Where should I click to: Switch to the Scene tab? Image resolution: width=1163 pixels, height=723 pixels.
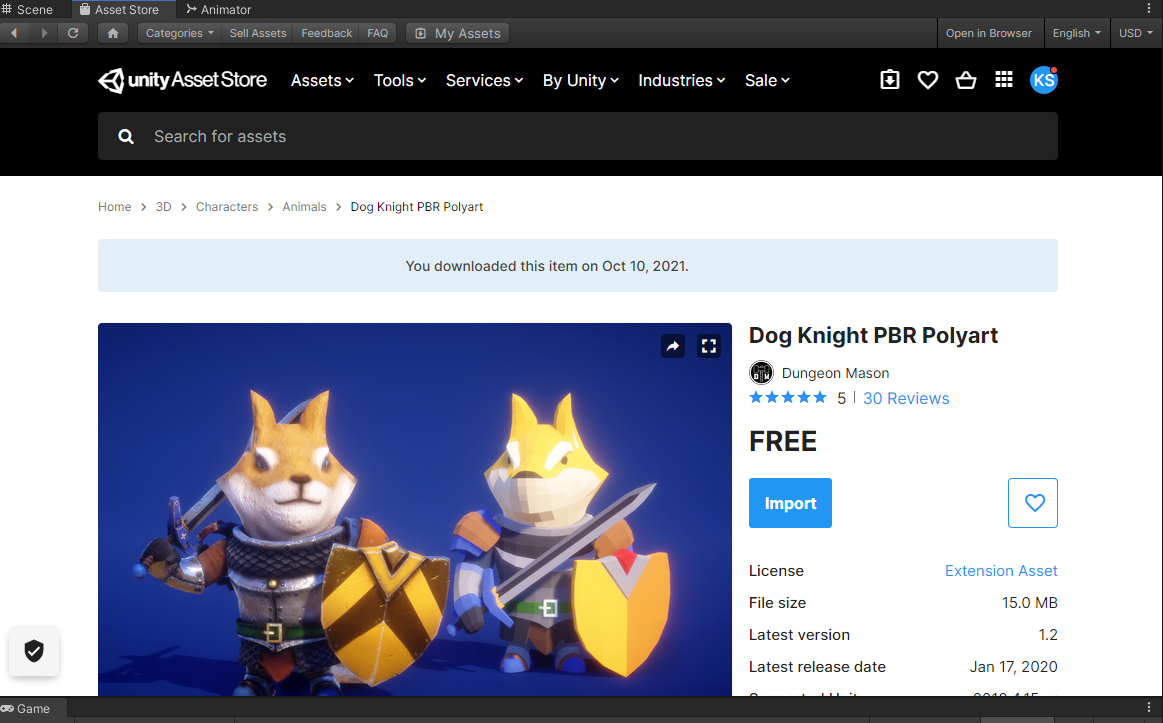(x=27, y=9)
